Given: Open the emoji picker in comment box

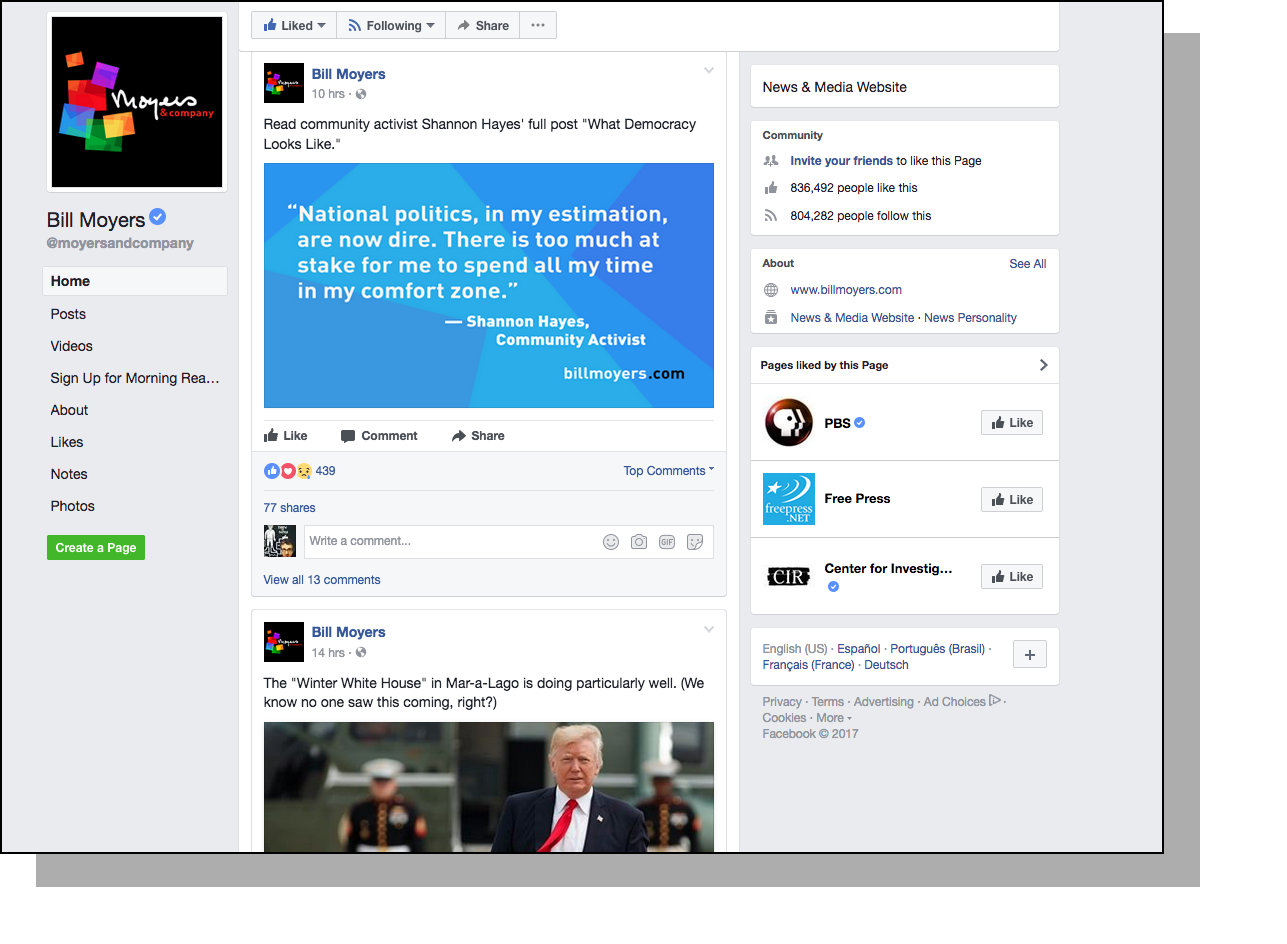Looking at the screenshot, I should pyautogui.click(x=611, y=542).
